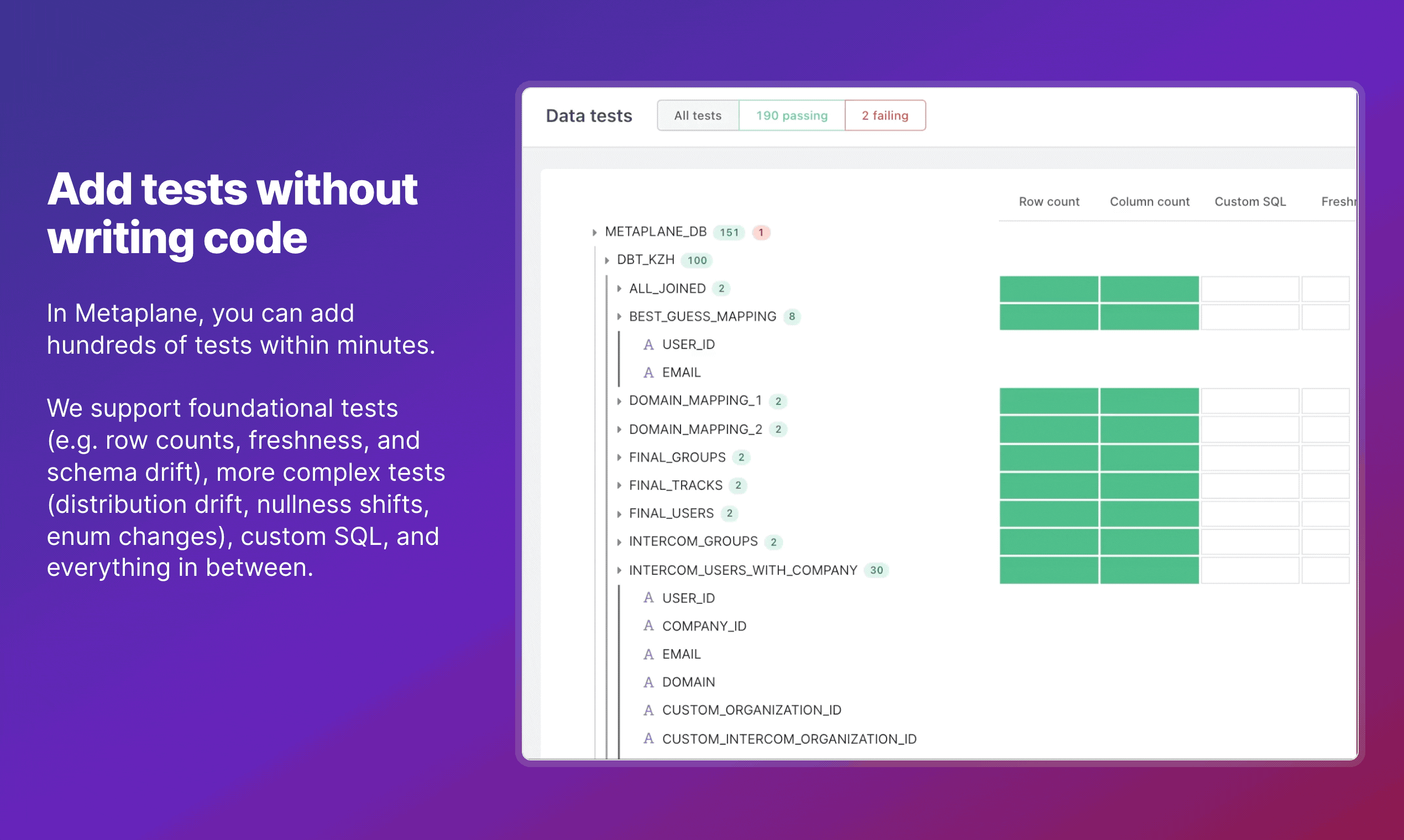1404x840 pixels.
Task: Expand the DOMAIN_MAPPING_2 arrow
Action: click(619, 429)
